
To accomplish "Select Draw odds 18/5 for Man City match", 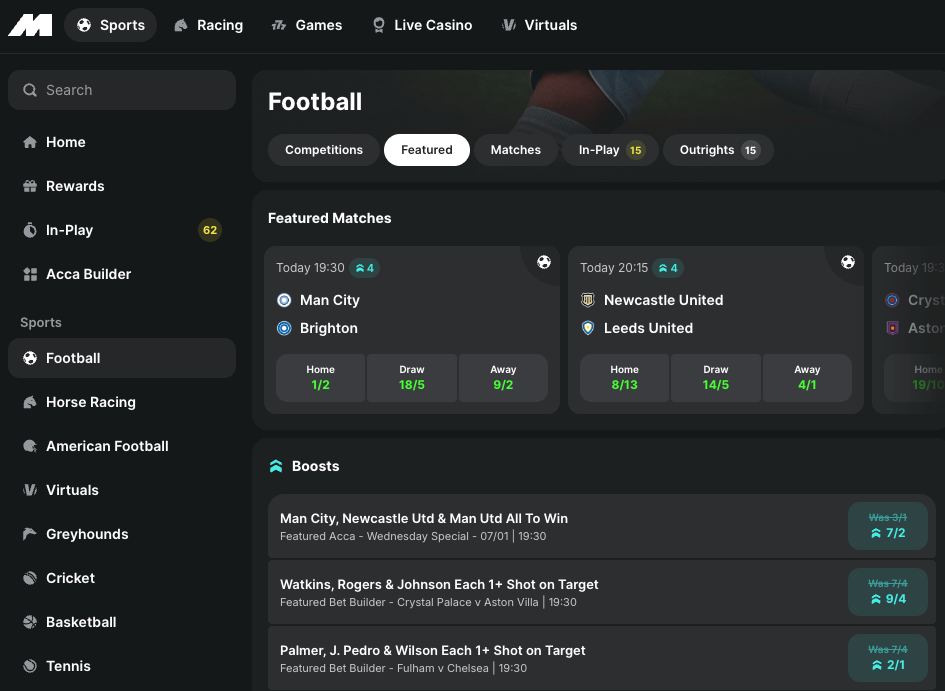I will [x=412, y=377].
